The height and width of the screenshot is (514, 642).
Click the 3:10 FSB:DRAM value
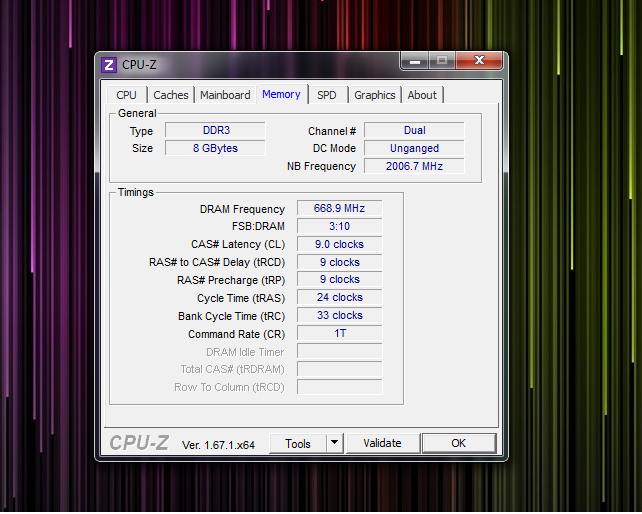click(x=339, y=226)
